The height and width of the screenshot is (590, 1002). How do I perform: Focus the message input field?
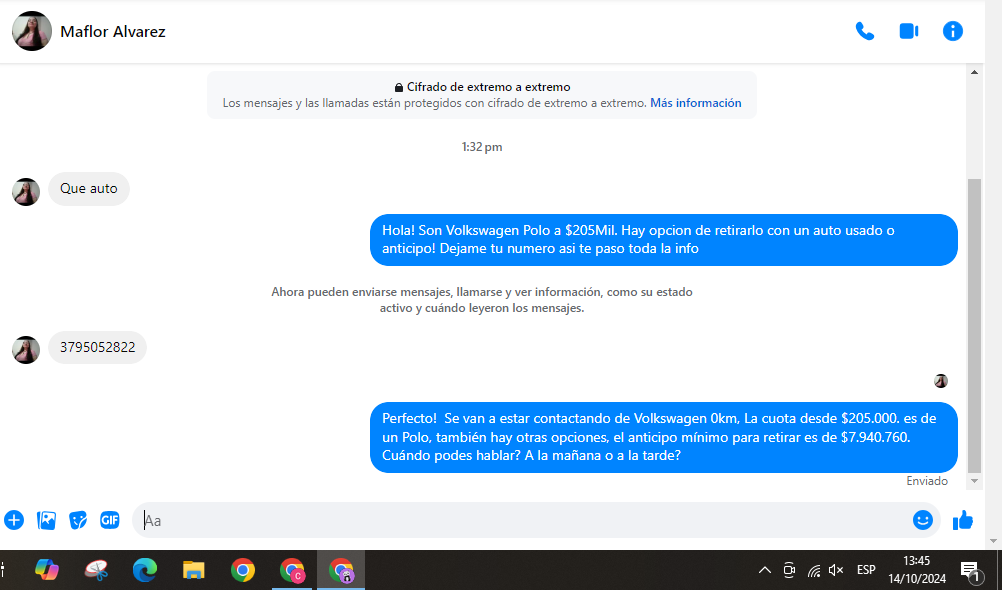click(x=520, y=520)
